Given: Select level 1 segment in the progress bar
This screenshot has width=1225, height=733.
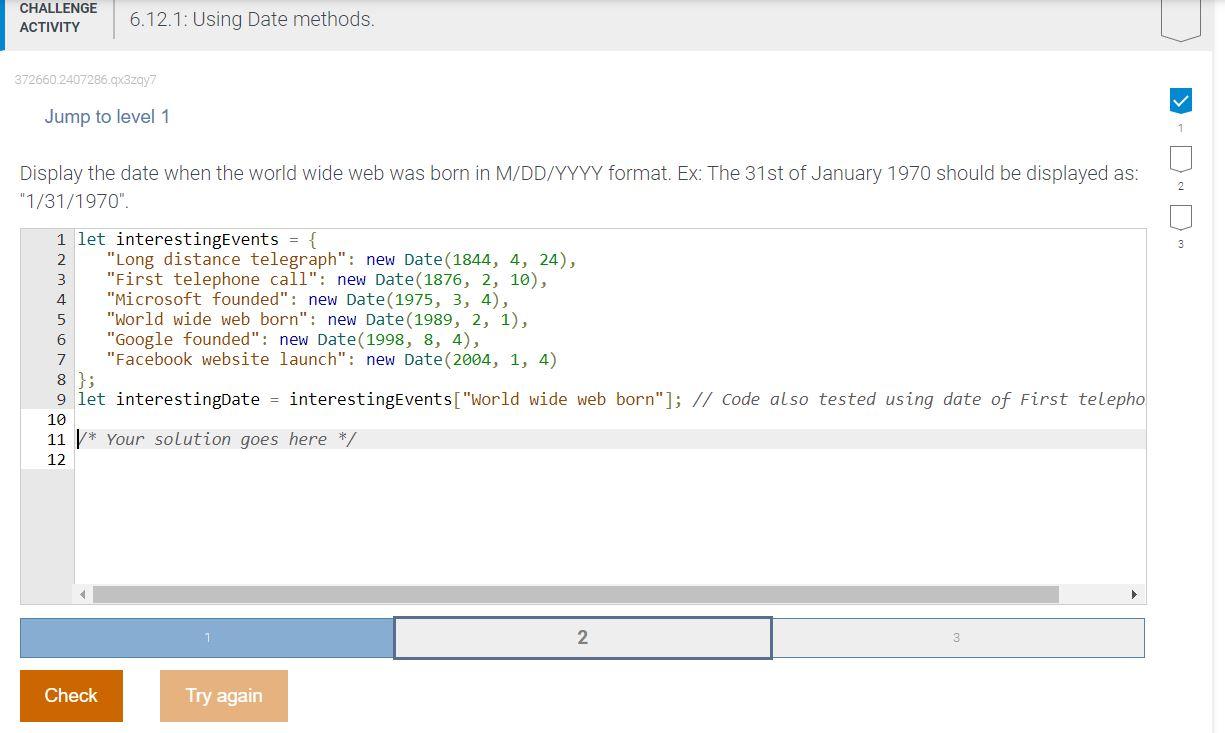Looking at the screenshot, I should click(207, 637).
